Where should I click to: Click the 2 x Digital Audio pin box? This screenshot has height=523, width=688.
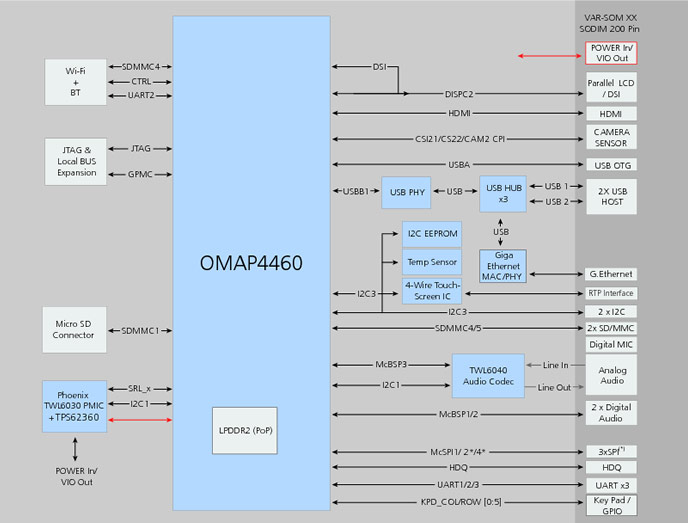point(611,413)
